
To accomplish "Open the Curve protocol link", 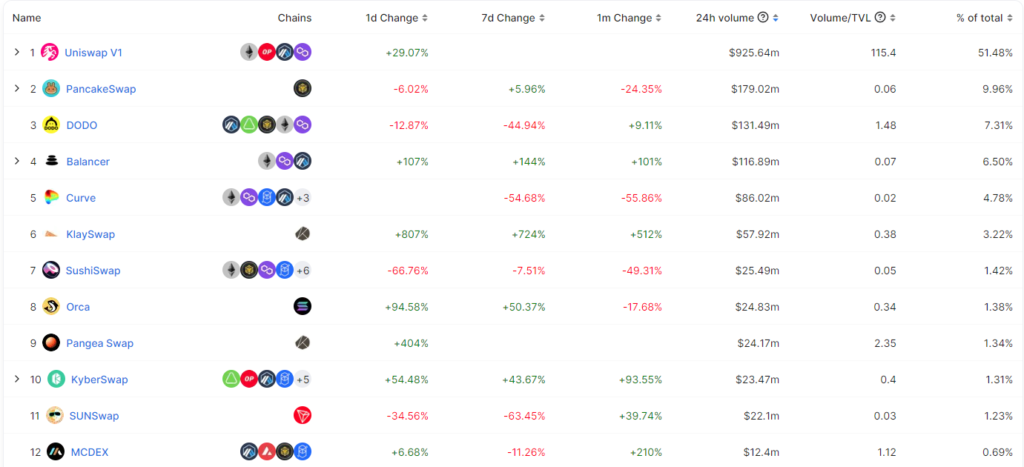I will (x=81, y=198).
